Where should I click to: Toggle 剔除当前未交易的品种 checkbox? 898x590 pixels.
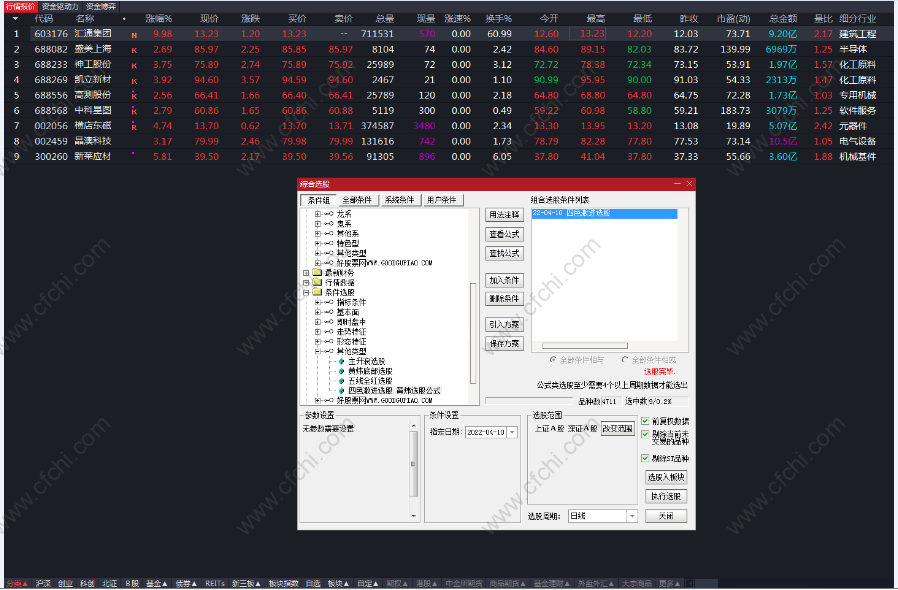(645, 435)
